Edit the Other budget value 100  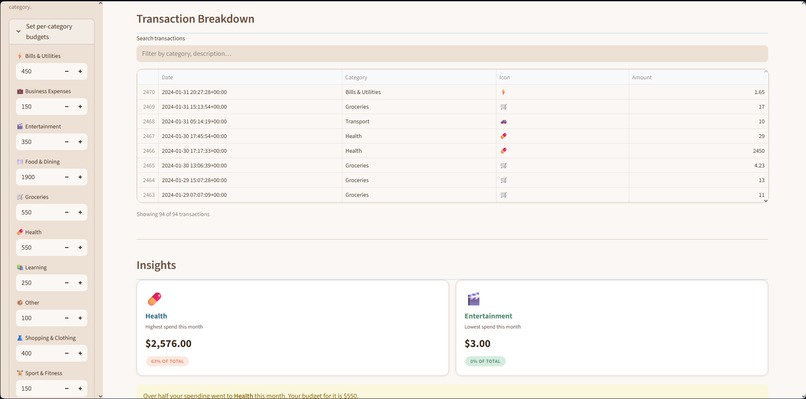[x=38, y=318]
